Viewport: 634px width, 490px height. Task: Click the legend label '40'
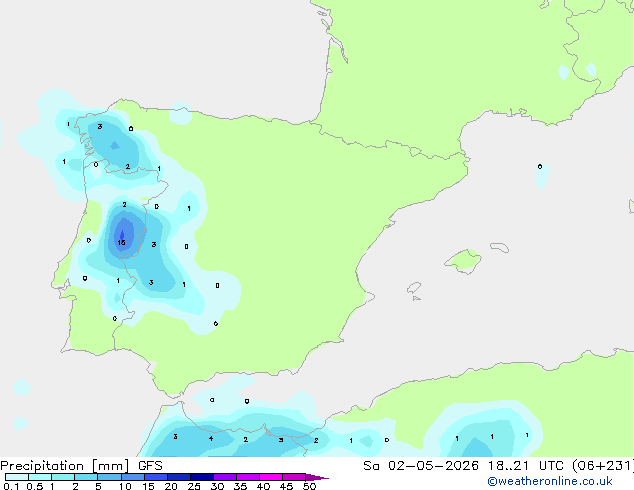(x=263, y=486)
